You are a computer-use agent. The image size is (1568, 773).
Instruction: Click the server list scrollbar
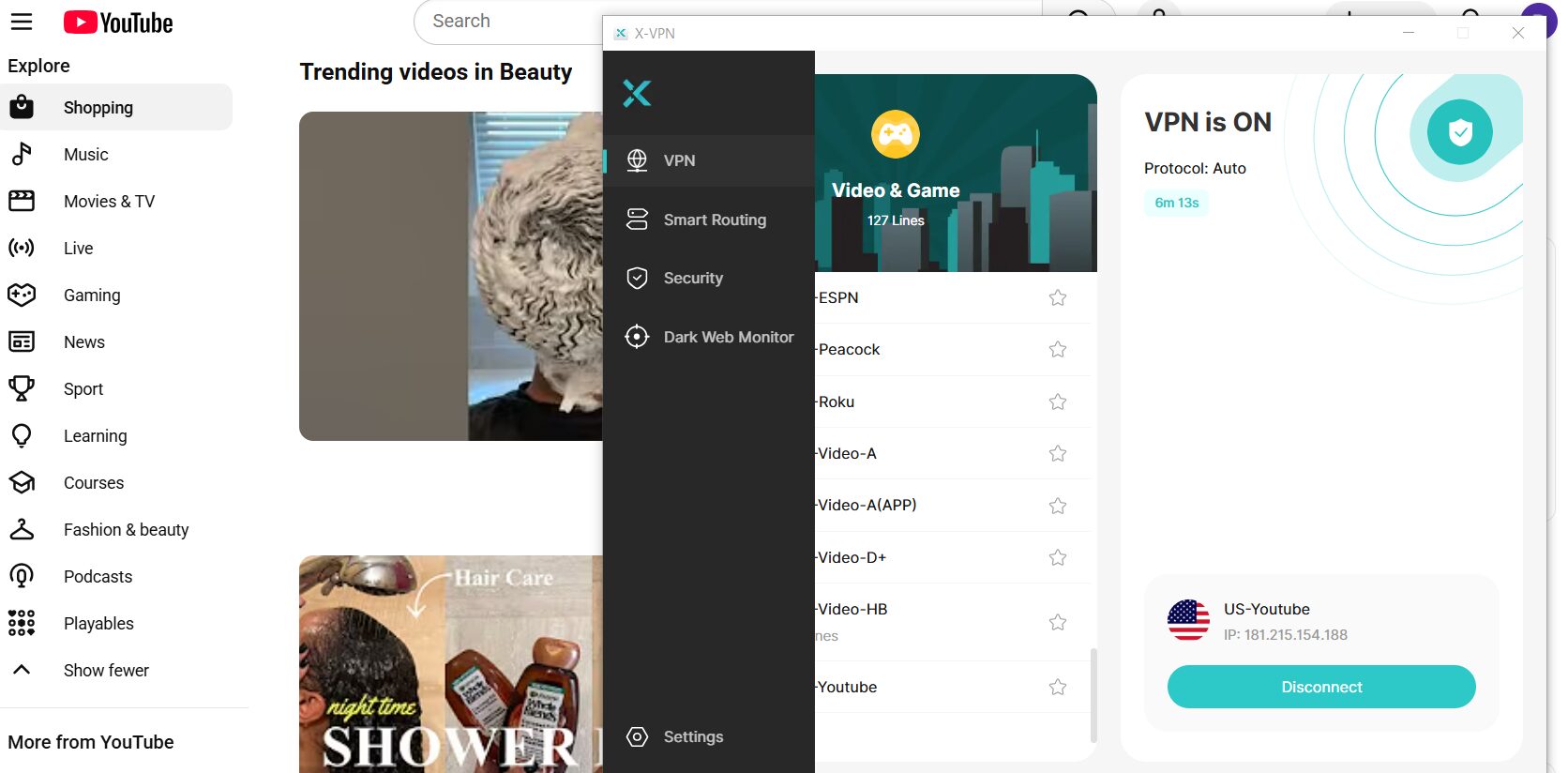(1093, 694)
